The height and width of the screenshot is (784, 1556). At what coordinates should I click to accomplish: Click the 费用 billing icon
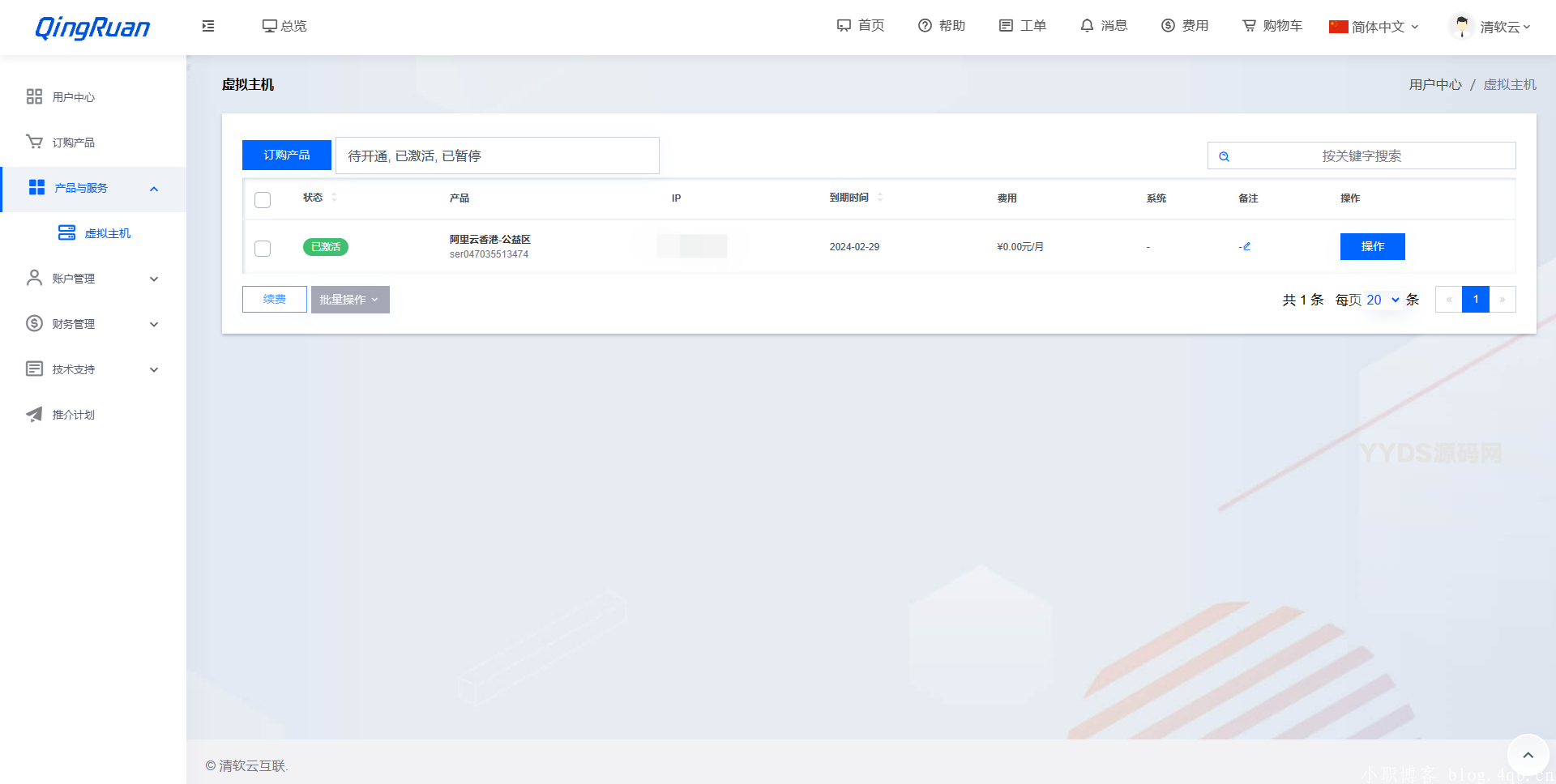1185,26
